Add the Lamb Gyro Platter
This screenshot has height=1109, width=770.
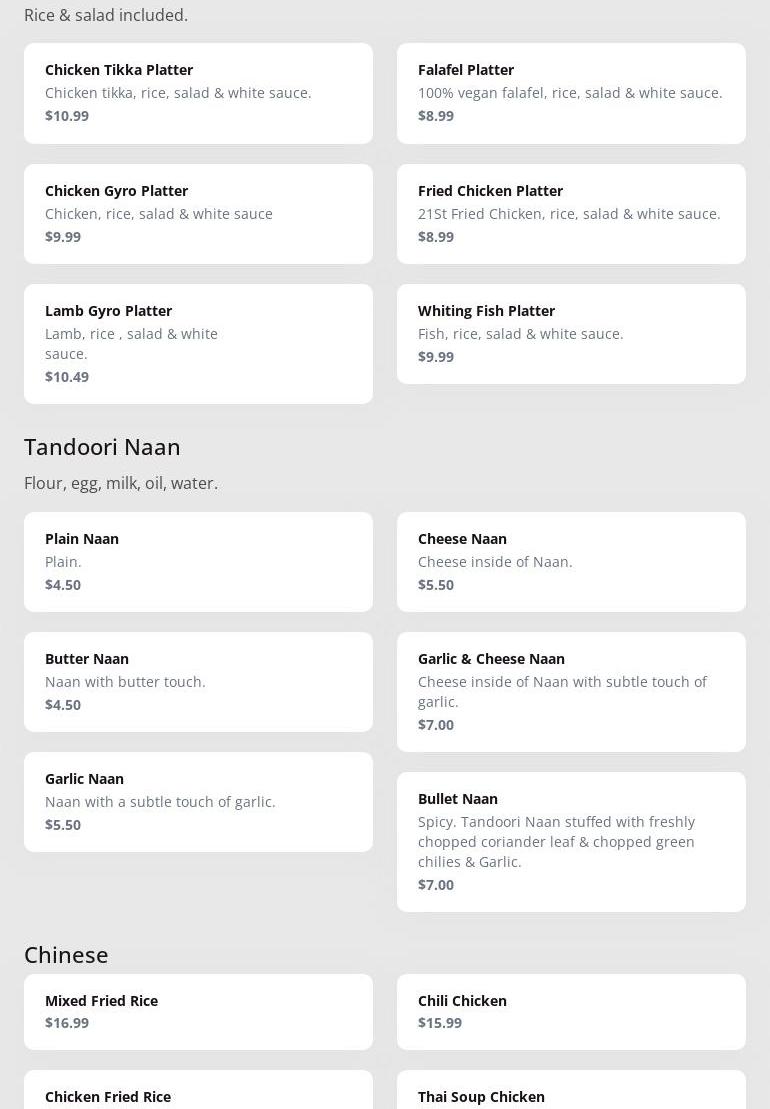point(198,343)
